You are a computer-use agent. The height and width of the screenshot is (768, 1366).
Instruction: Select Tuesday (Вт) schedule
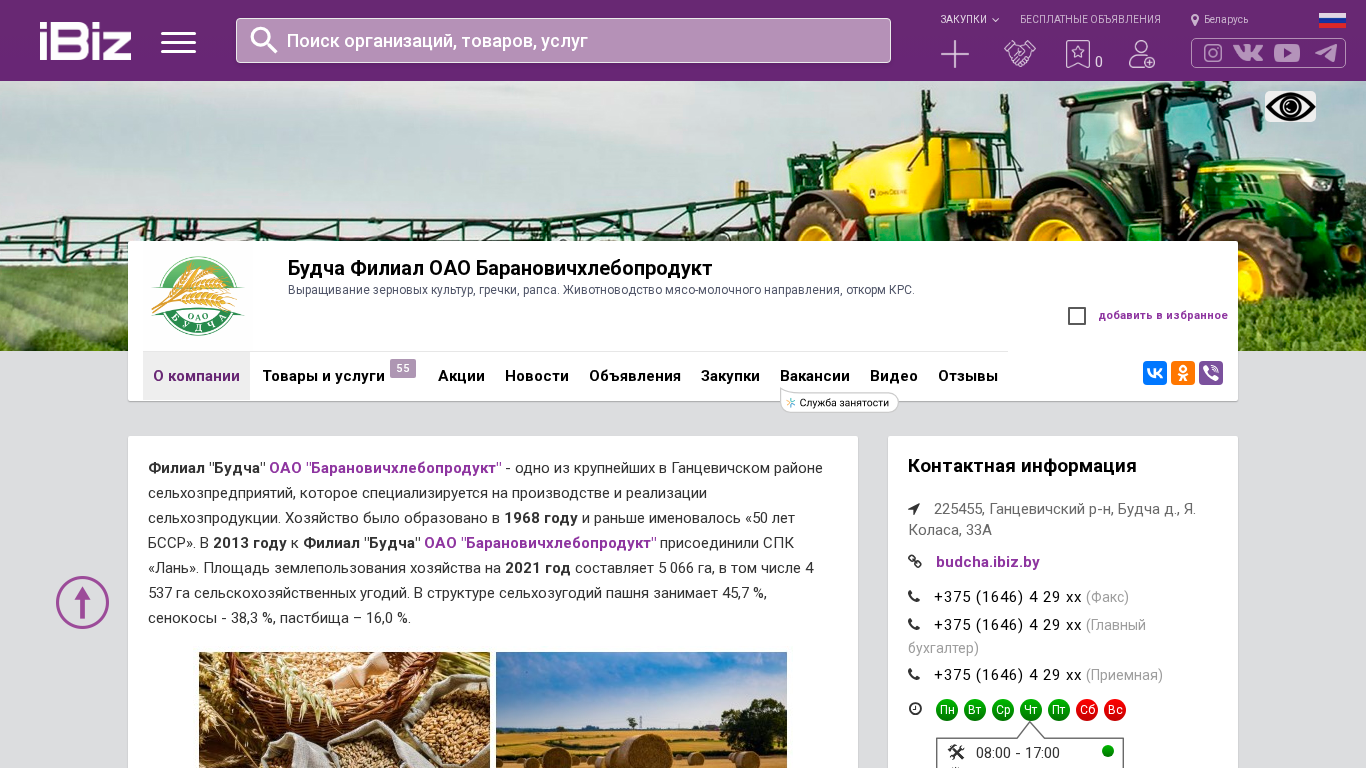pyautogui.click(x=975, y=710)
